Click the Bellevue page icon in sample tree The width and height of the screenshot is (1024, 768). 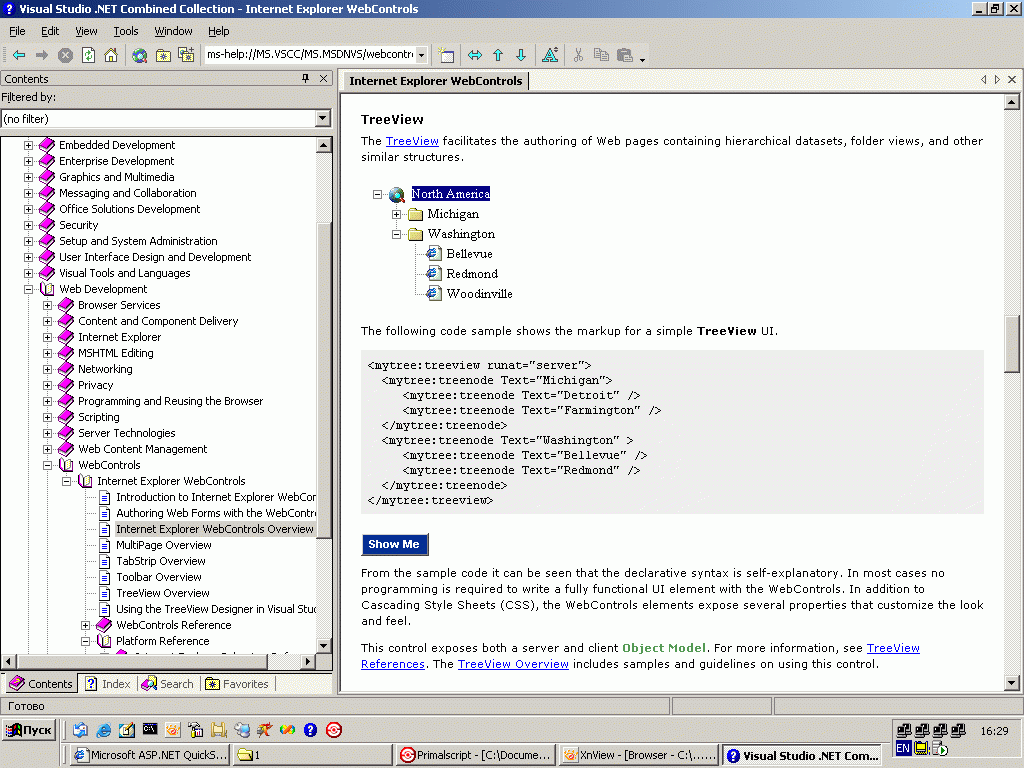(x=433, y=253)
